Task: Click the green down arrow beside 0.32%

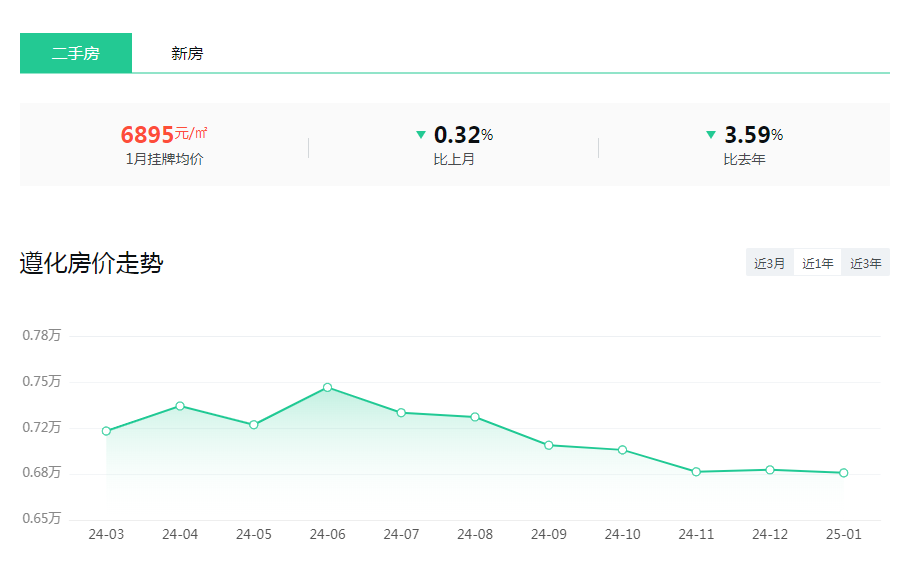Action: coord(421,135)
